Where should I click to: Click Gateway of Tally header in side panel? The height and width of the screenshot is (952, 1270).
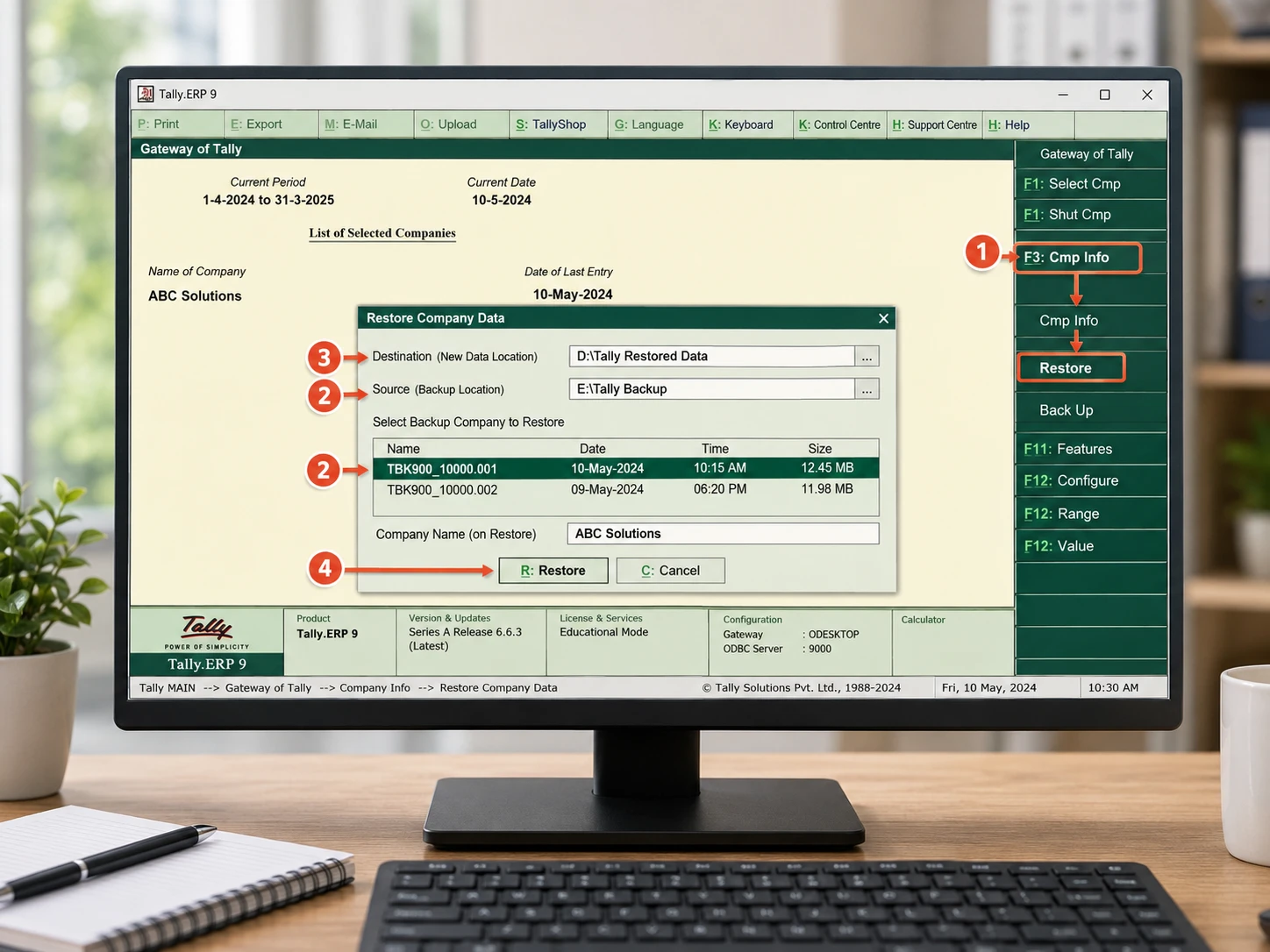click(1087, 154)
